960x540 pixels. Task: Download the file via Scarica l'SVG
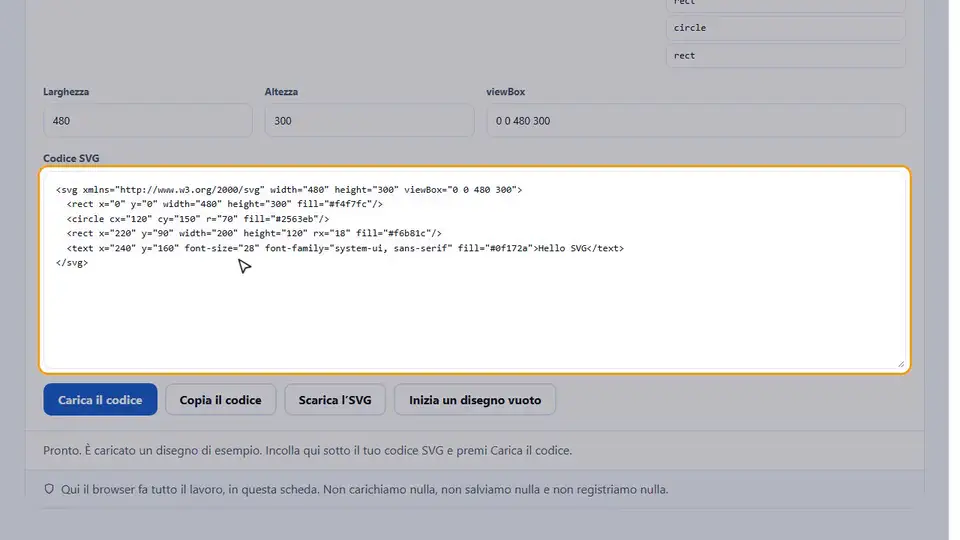(335, 400)
